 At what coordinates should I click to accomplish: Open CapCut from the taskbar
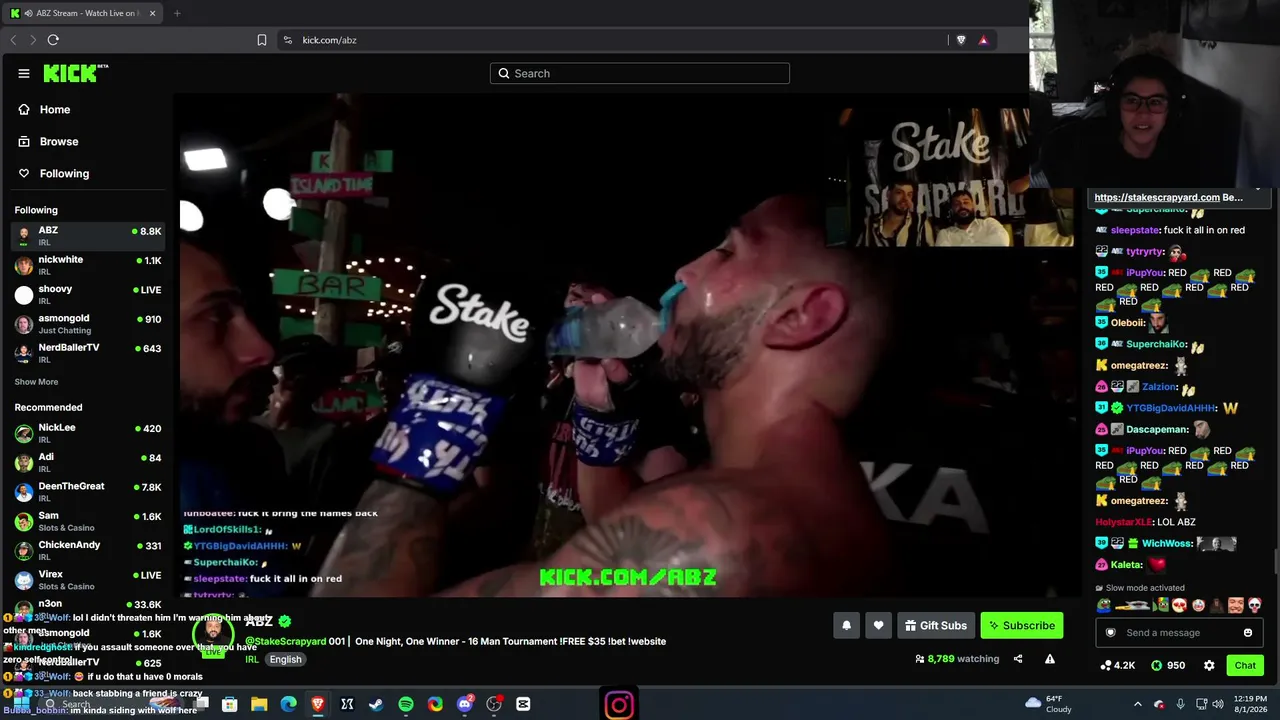pyautogui.click(x=523, y=704)
